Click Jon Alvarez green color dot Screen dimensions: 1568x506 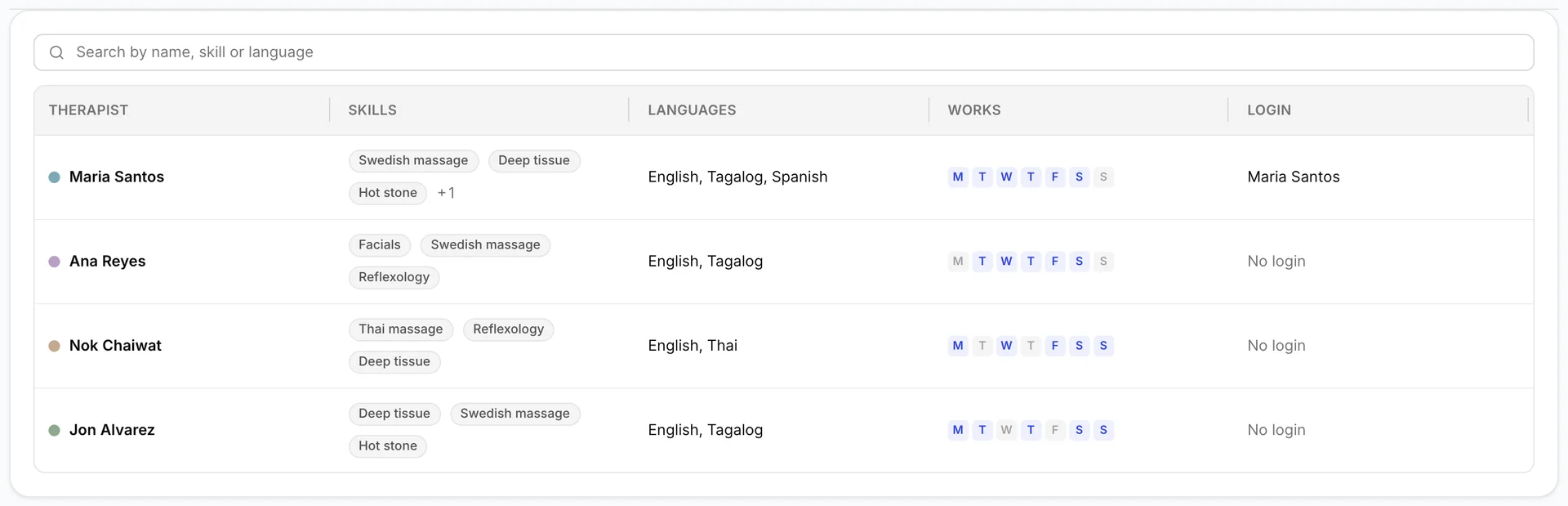[x=55, y=430]
